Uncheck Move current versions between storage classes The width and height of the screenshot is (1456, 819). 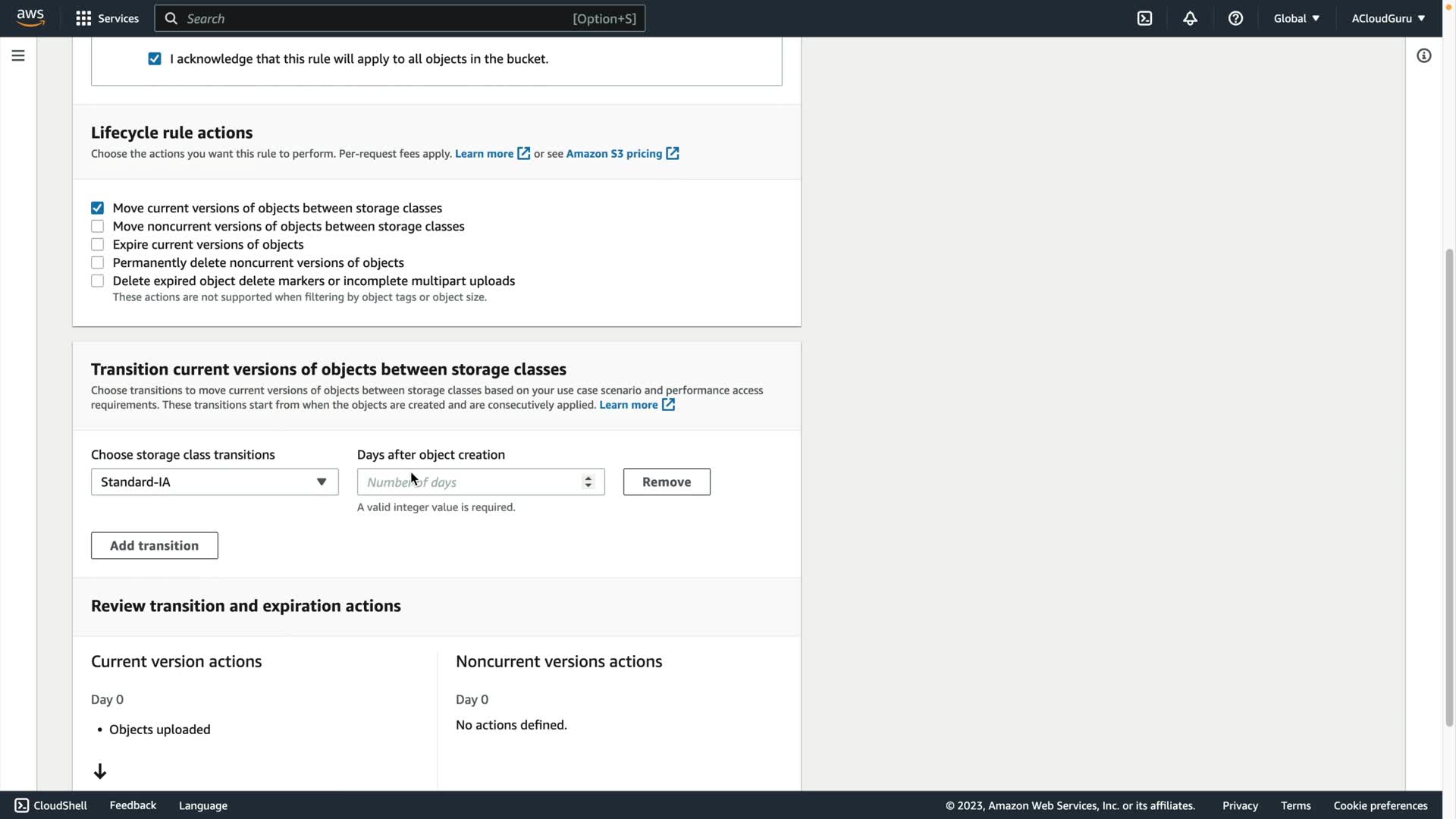pyautogui.click(x=97, y=208)
